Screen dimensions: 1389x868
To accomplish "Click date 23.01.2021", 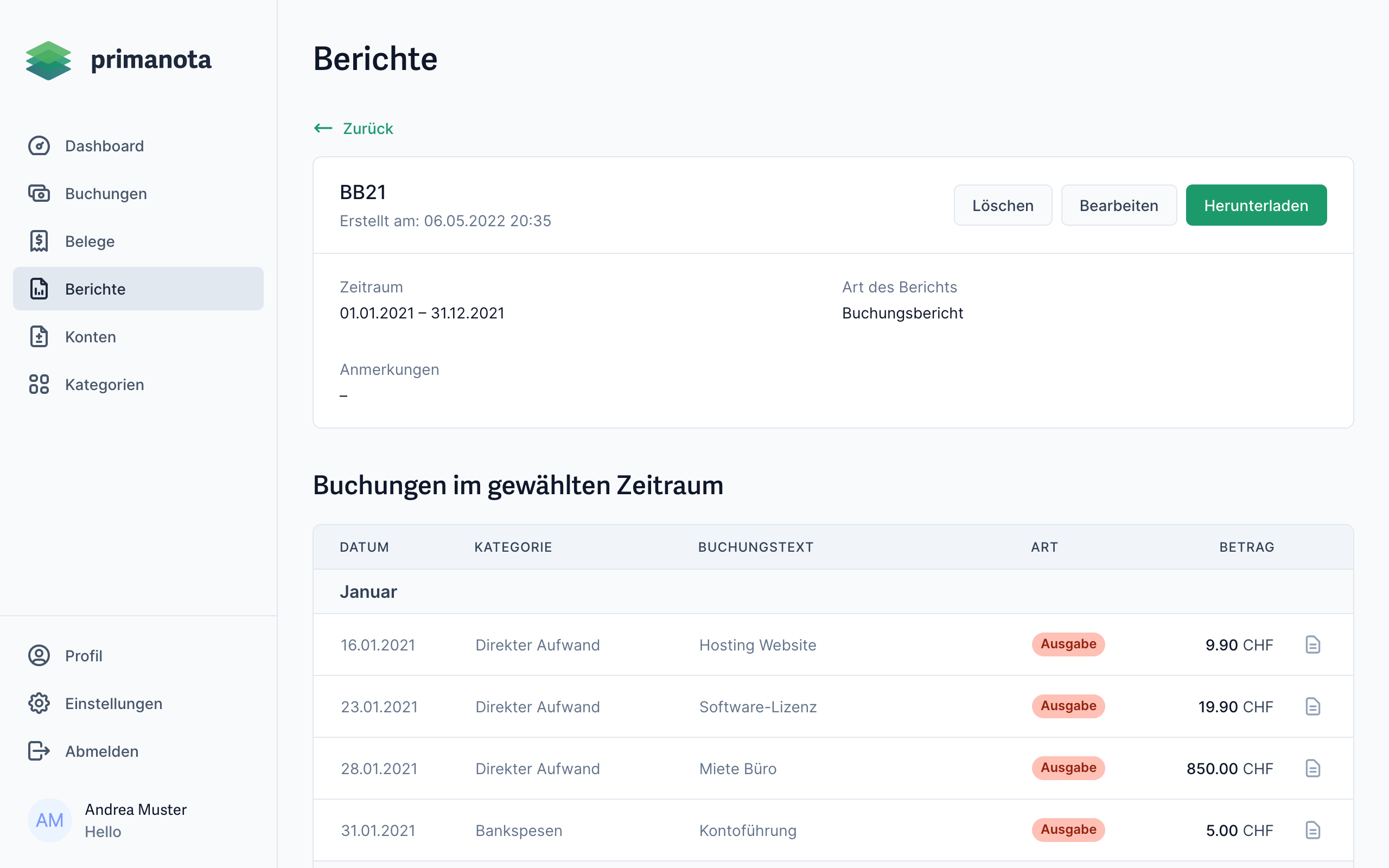I will pos(379,707).
